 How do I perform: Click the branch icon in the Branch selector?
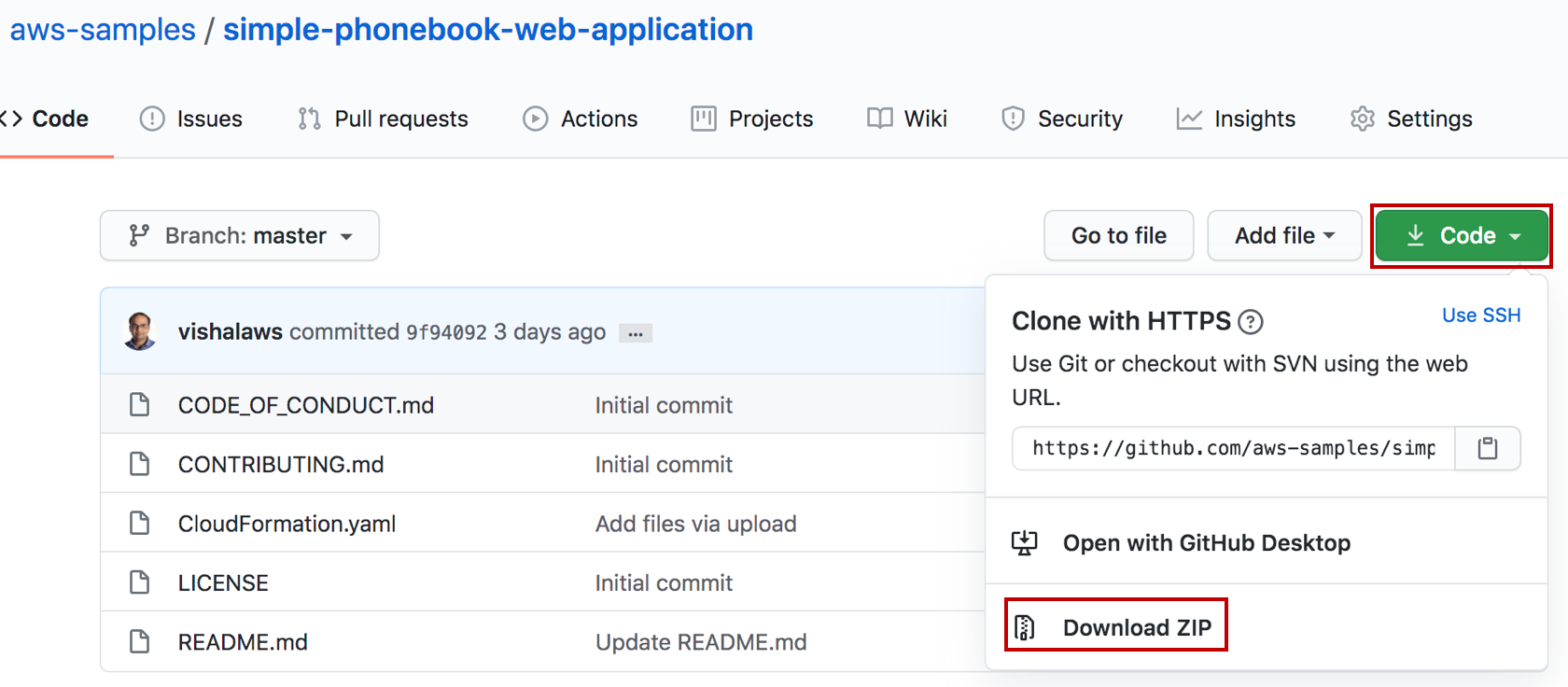click(x=139, y=235)
